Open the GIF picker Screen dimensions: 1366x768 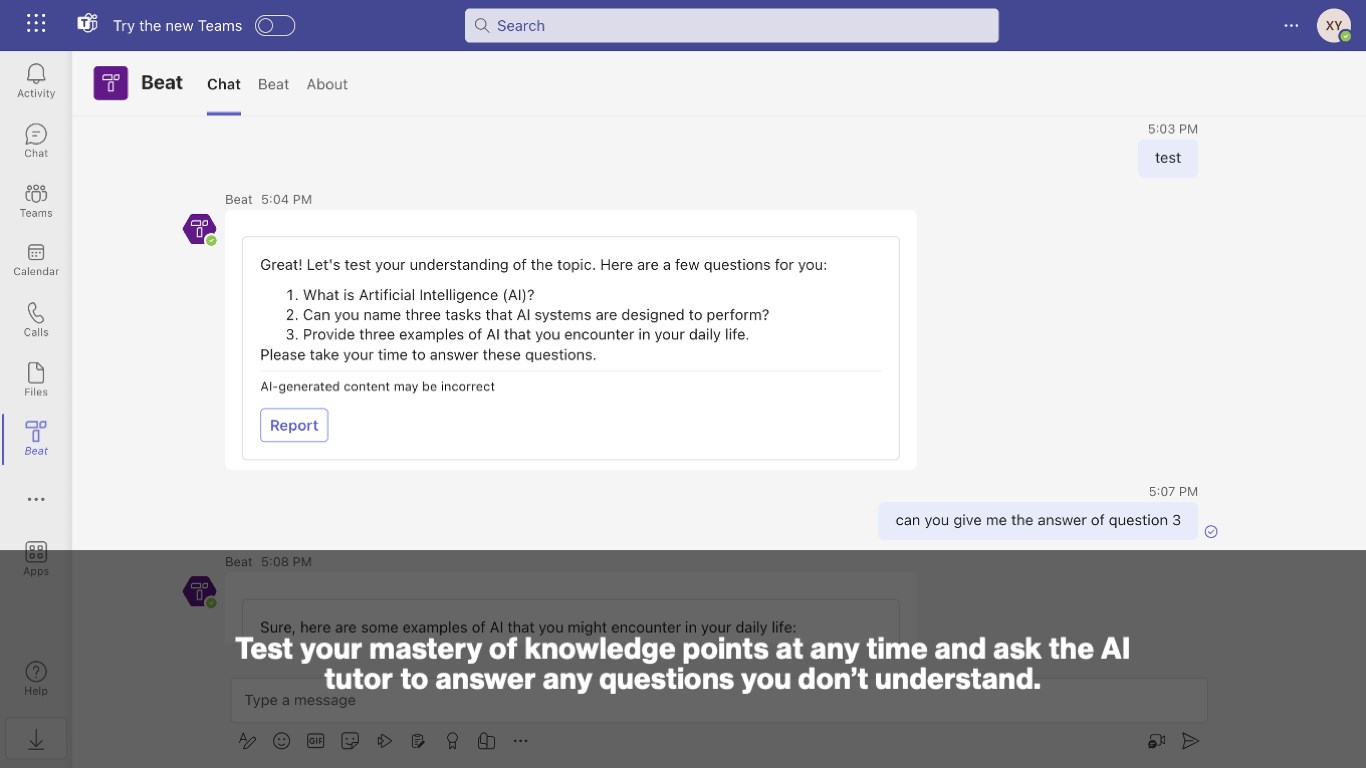coord(316,741)
